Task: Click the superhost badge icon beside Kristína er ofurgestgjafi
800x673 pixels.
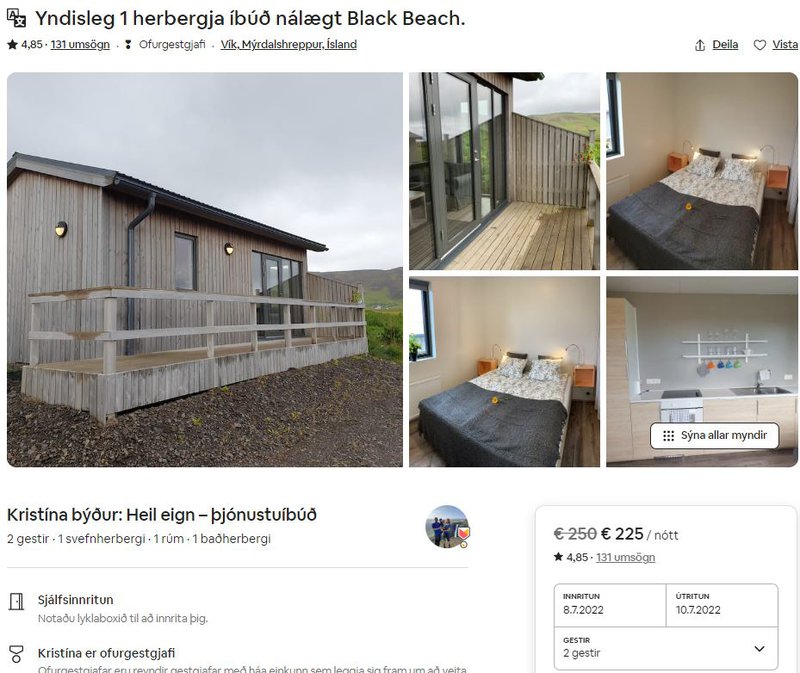Action: (16, 654)
